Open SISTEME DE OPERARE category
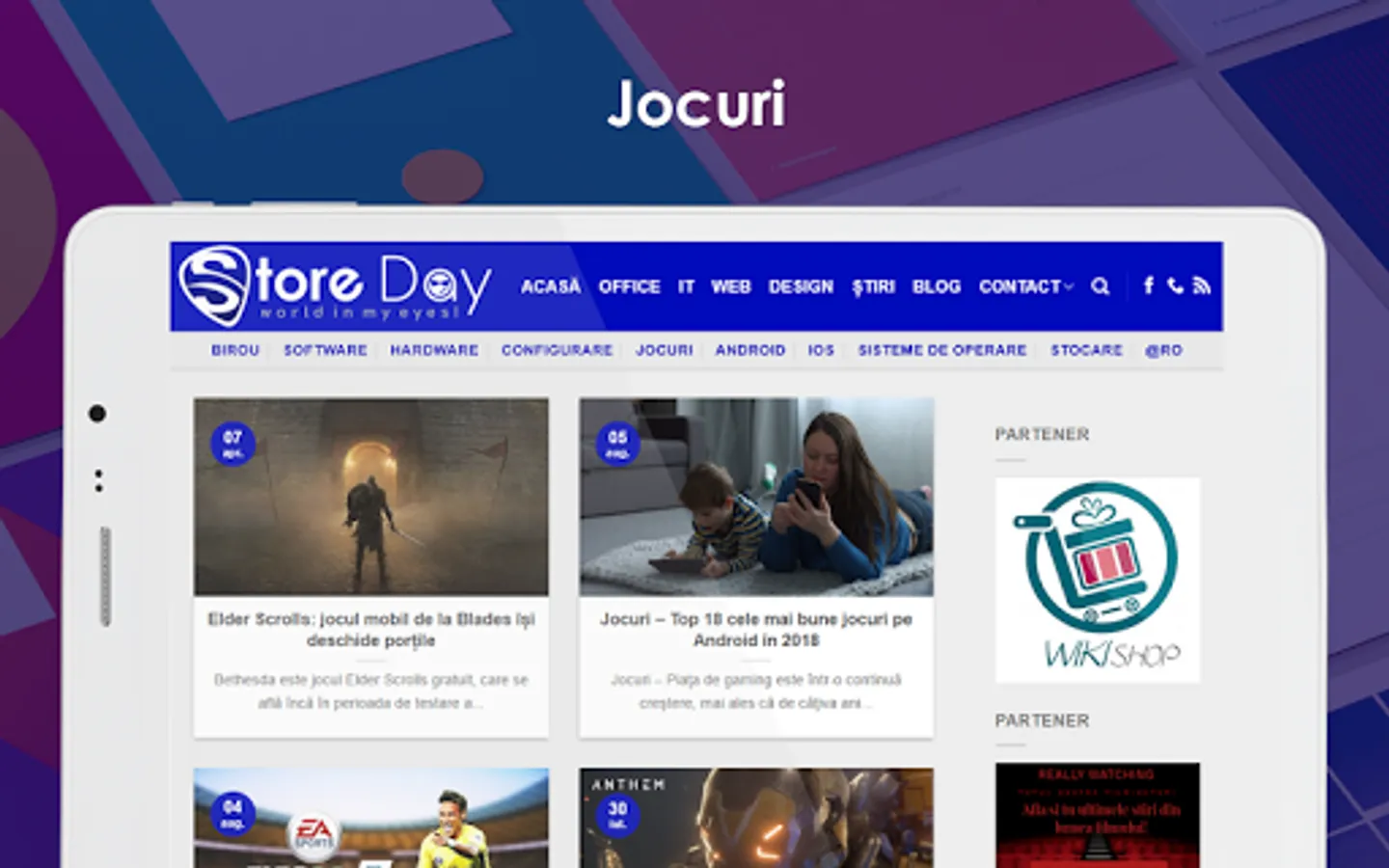 pos(942,350)
